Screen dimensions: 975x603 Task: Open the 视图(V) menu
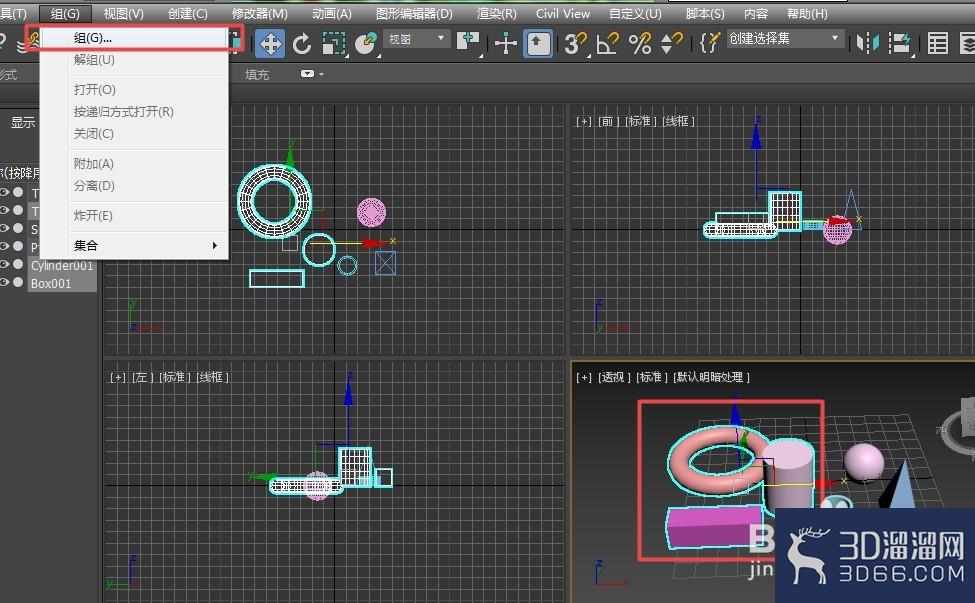click(123, 14)
